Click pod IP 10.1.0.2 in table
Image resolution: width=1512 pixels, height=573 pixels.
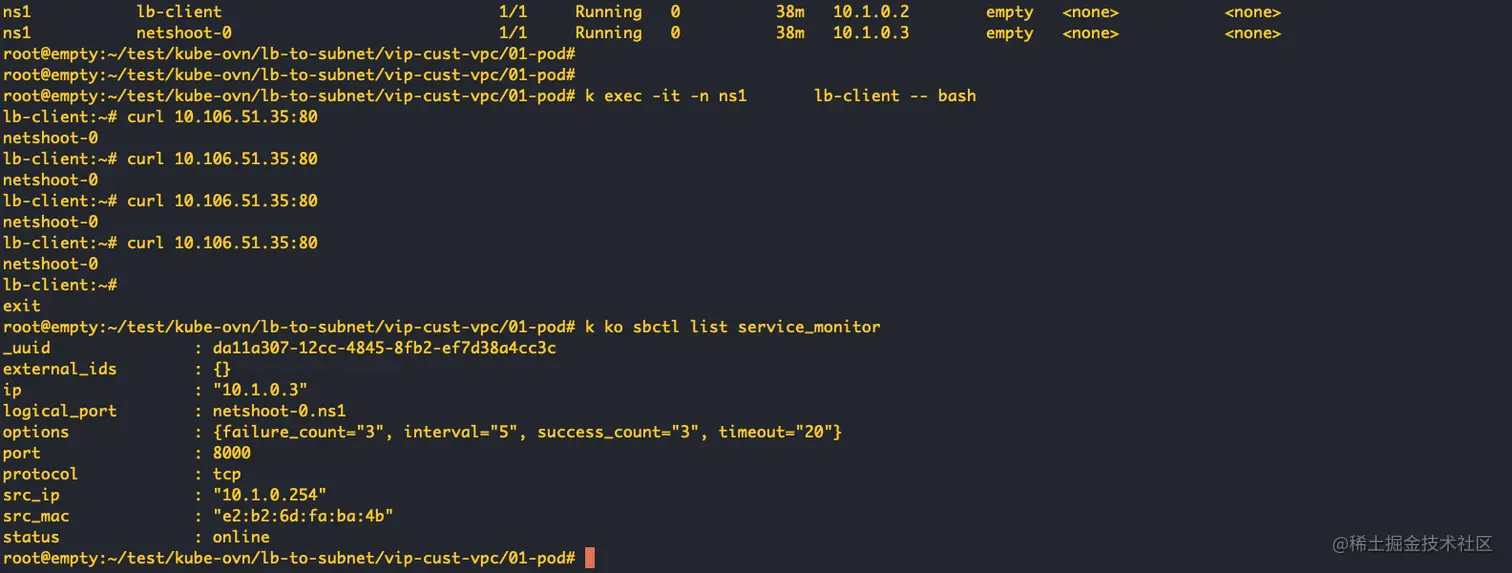pyautogui.click(x=871, y=12)
